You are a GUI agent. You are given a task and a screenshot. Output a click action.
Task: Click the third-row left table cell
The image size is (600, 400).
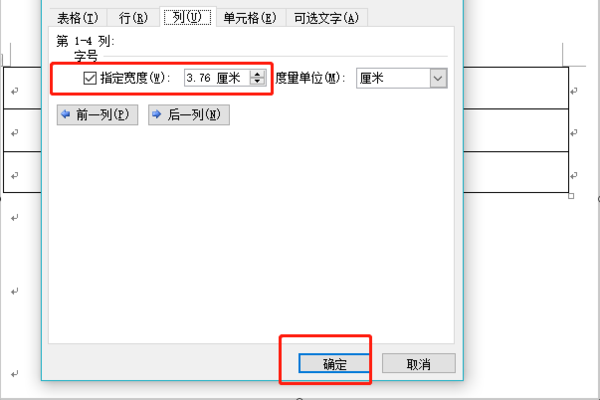tap(22, 172)
